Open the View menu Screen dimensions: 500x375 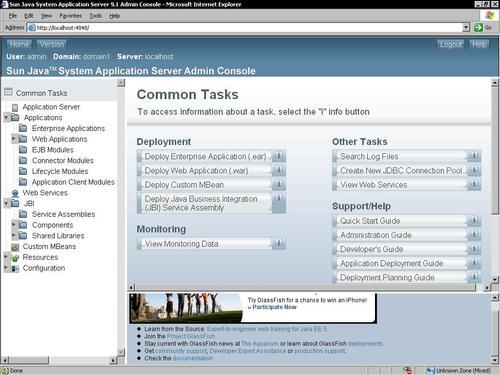46,16
